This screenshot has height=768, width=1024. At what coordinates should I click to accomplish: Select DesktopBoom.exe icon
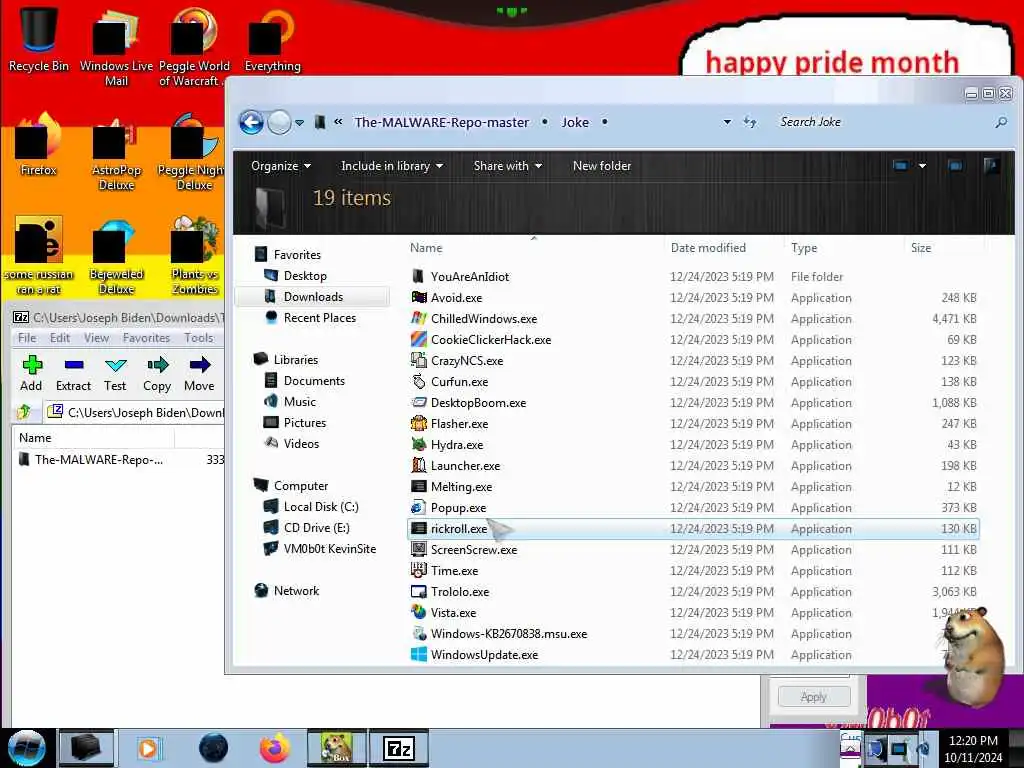(419, 402)
